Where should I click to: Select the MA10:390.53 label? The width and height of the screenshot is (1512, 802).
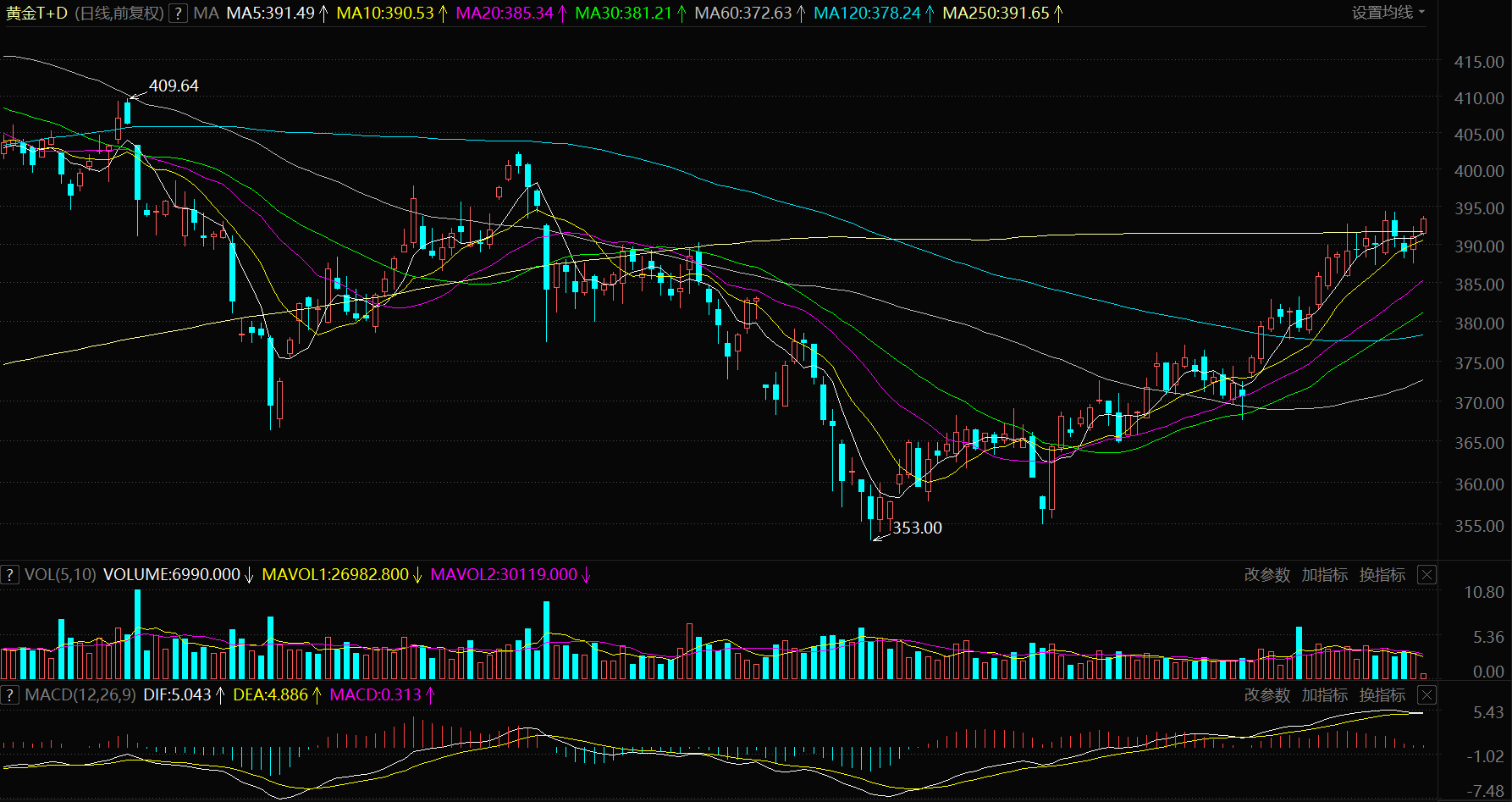tap(385, 14)
